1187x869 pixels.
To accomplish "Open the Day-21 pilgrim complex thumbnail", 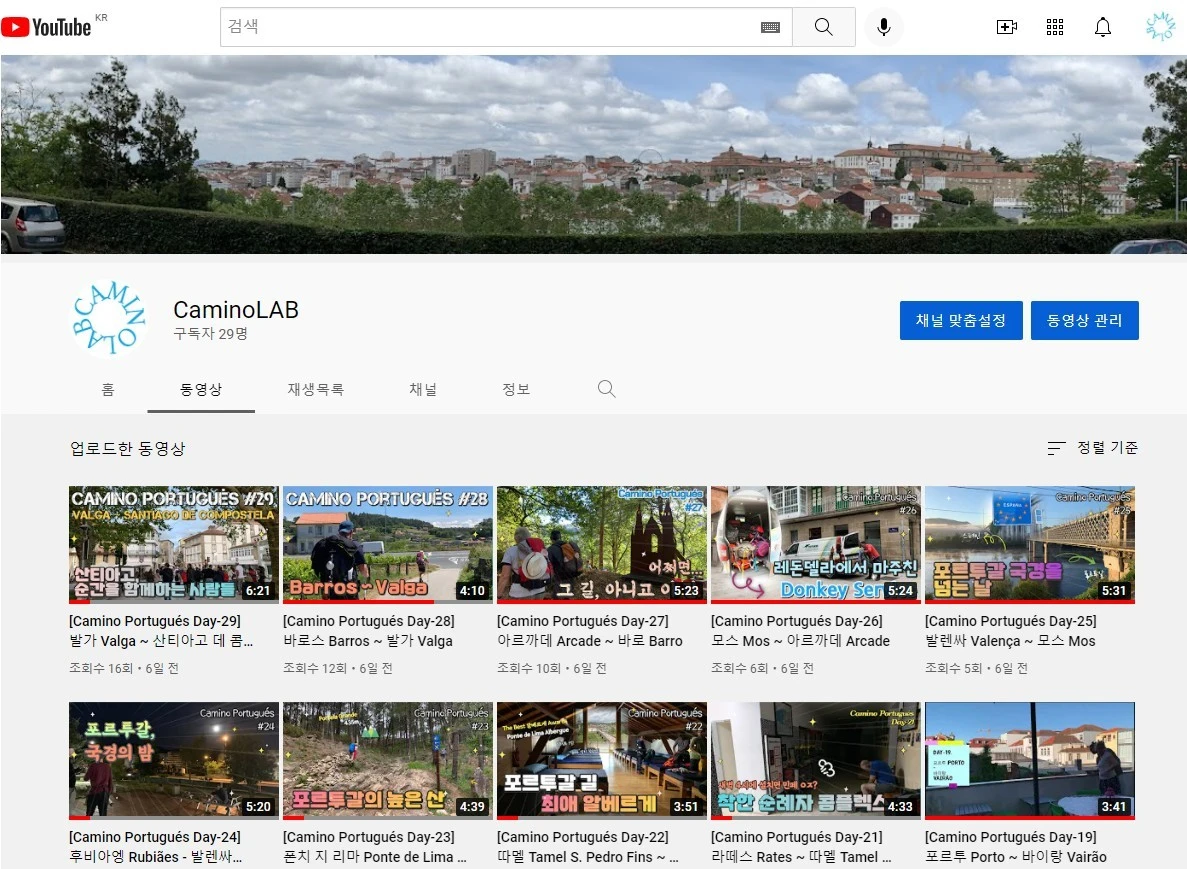I will pyautogui.click(x=816, y=760).
